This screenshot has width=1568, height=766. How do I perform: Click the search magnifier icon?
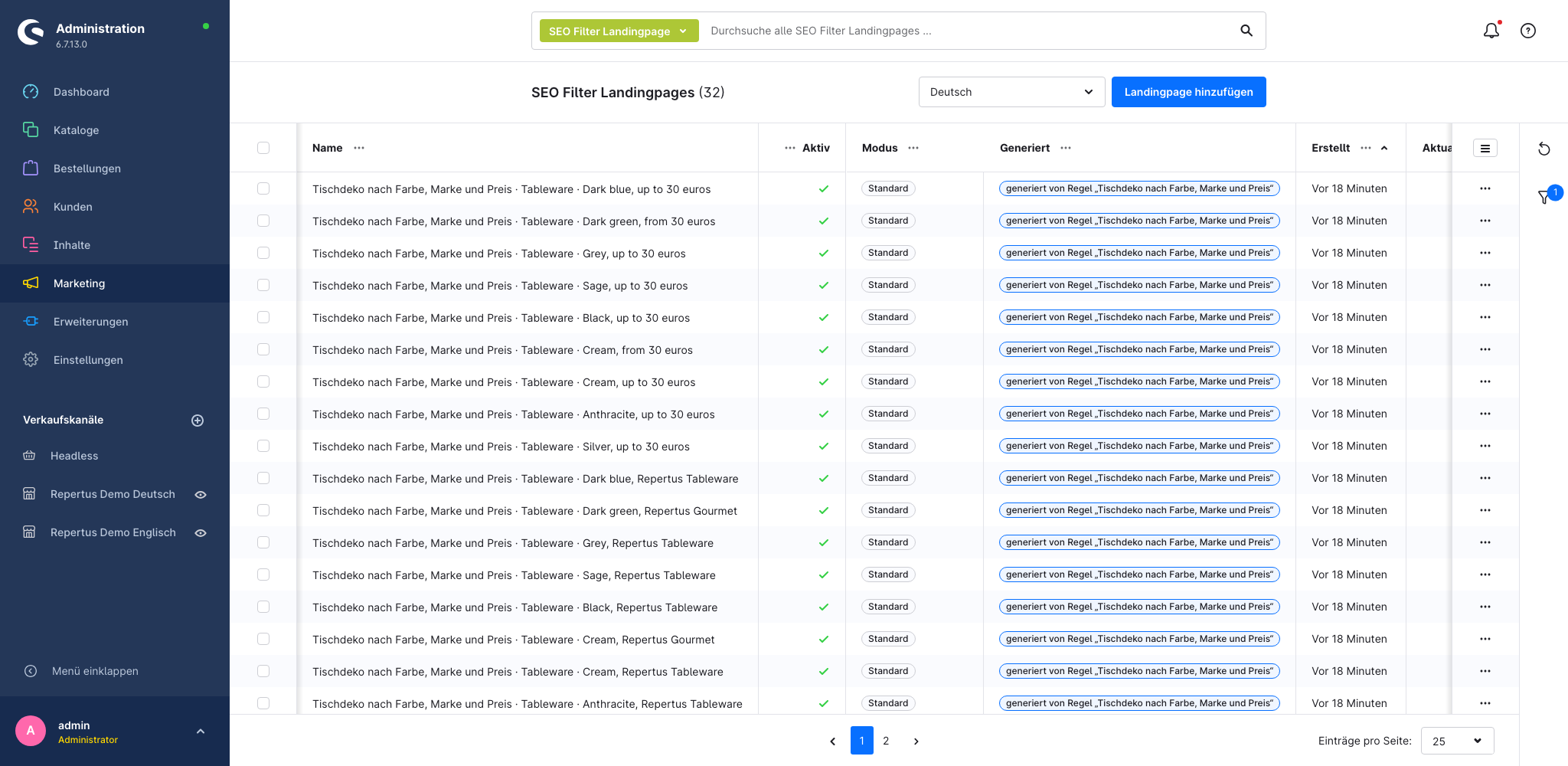point(1246,31)
